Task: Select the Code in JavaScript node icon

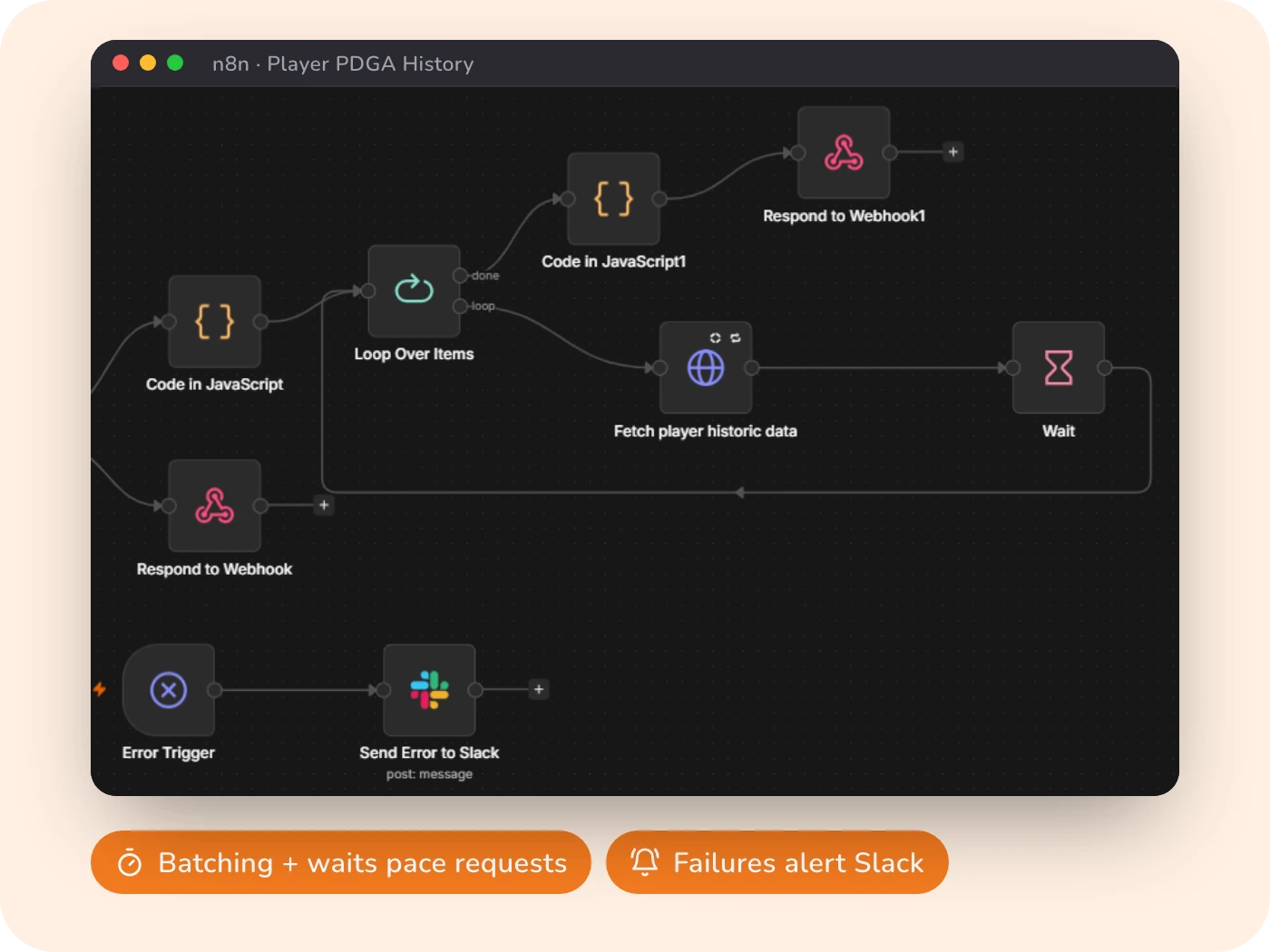Action: pos(215,321)
